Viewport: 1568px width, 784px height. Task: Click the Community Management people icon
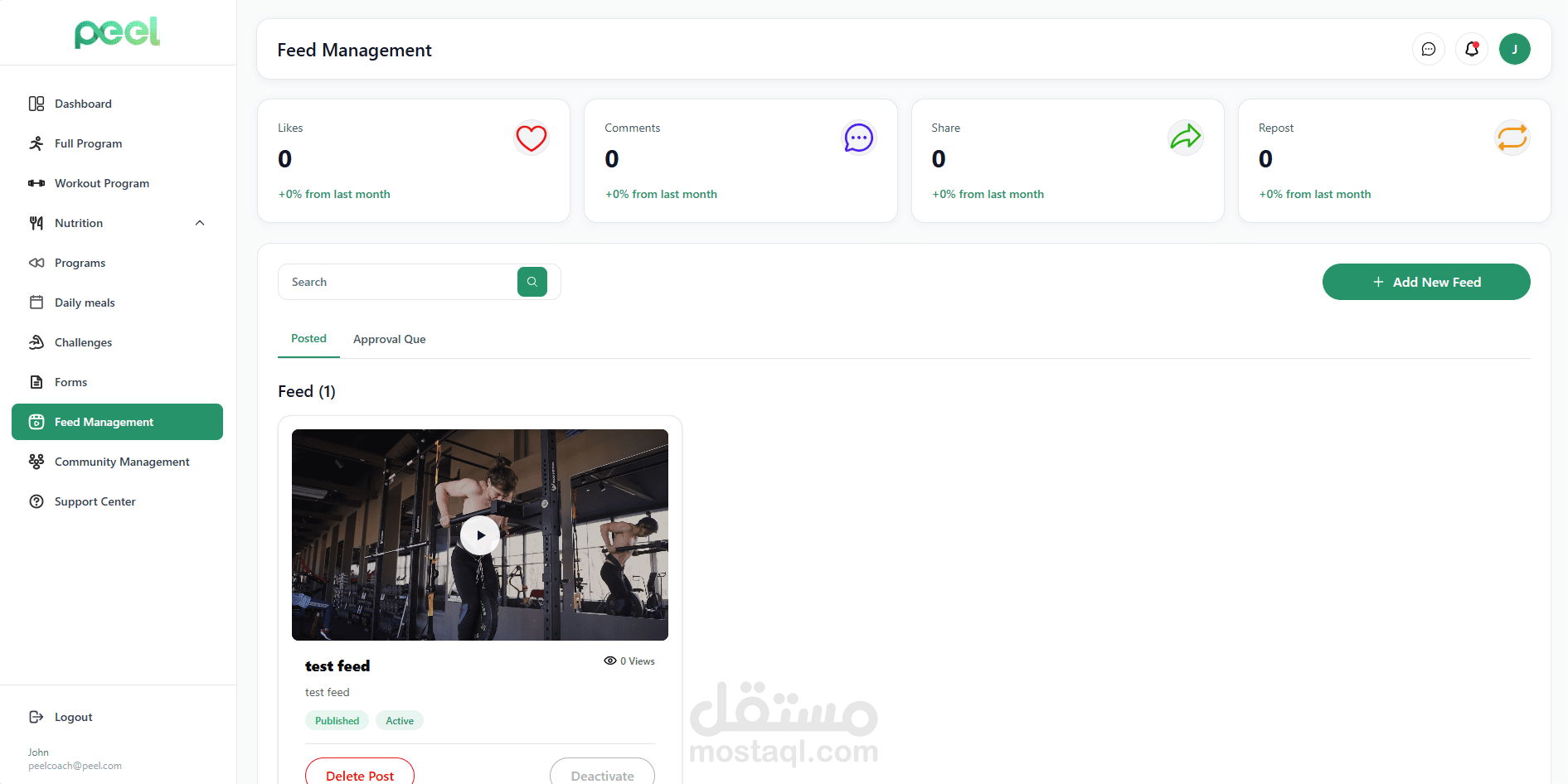pyautogui.click(x=36, y=462)
